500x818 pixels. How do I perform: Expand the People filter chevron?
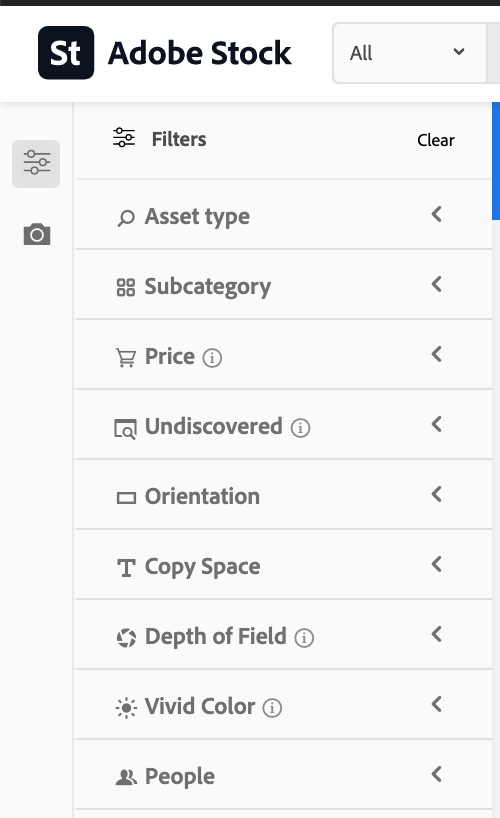click(437, 774)
